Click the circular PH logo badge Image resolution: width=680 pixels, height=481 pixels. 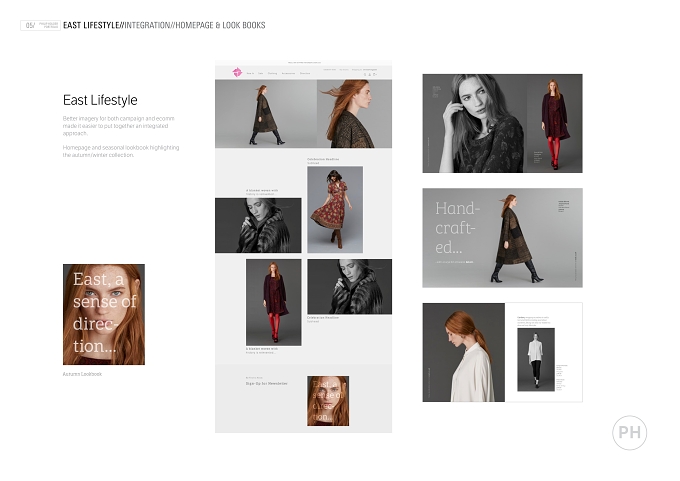click(629, 432)
